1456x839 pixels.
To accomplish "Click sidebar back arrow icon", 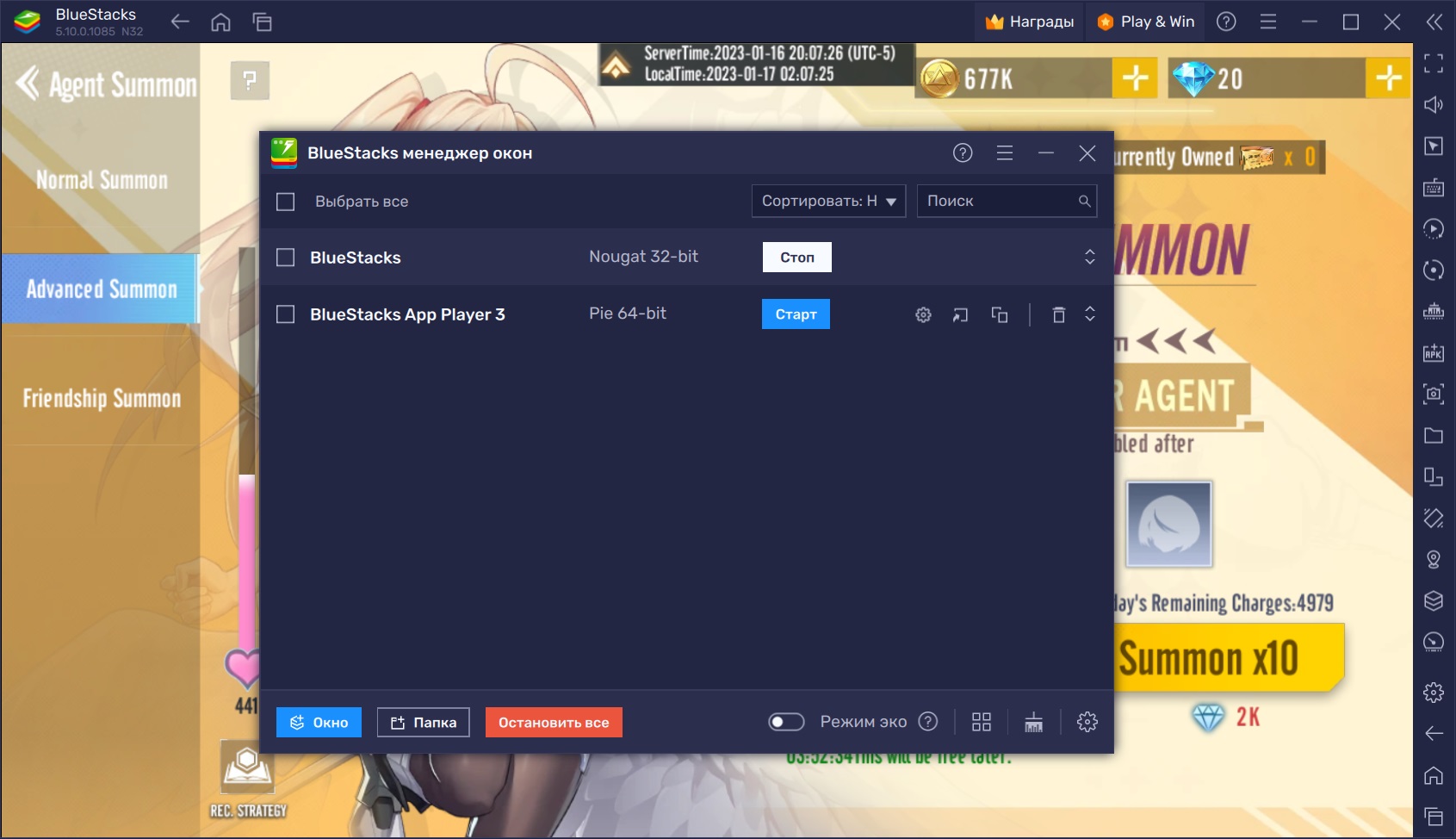I will [x=1434, y=733].
